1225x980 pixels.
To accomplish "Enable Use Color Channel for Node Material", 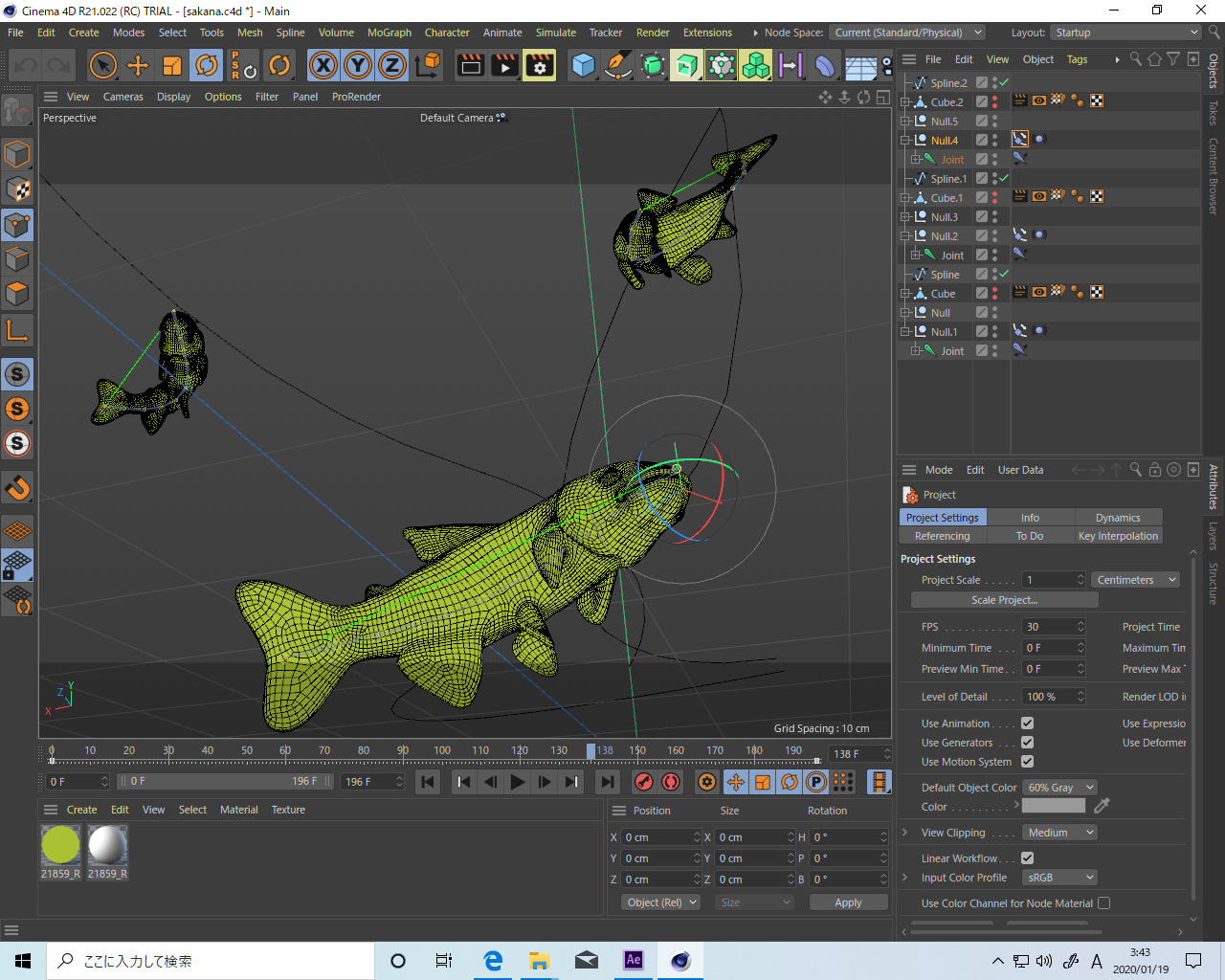I will coord(1103,903).
